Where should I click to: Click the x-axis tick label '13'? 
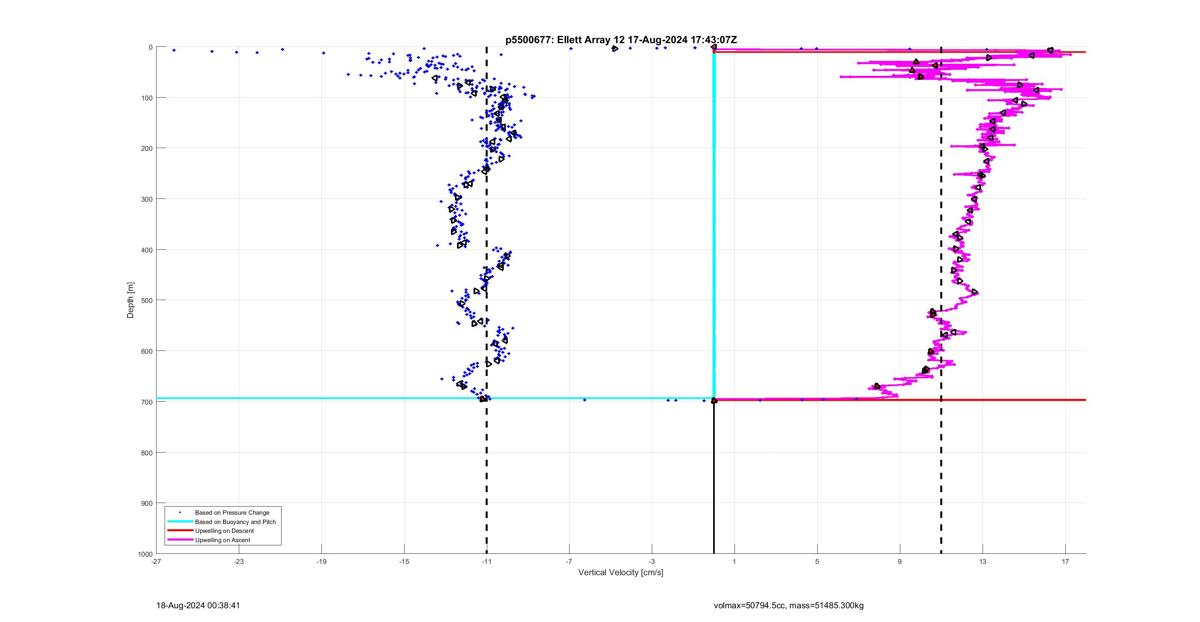point(983,561)
